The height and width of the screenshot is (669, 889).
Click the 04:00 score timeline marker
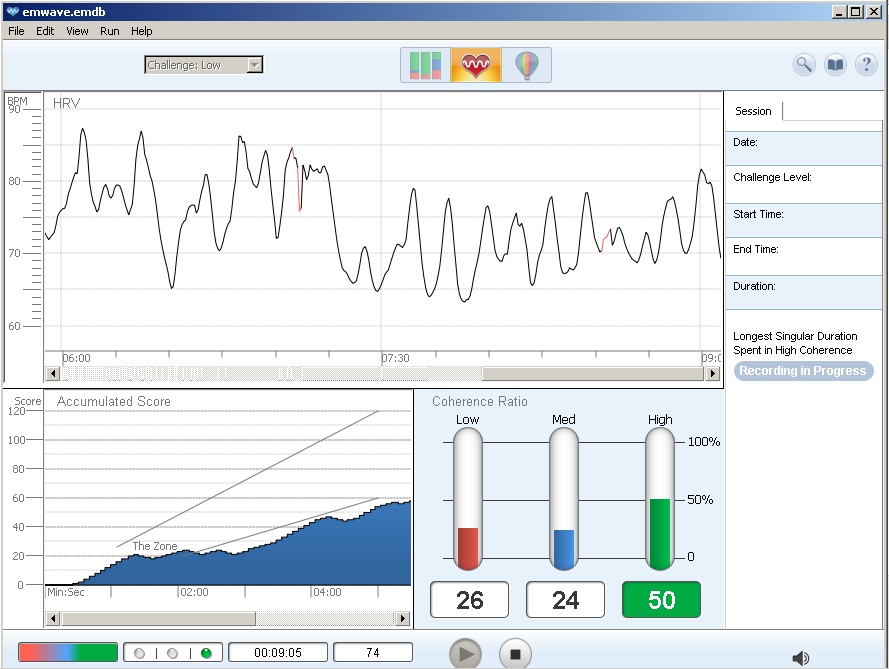[x=327, y=592]
